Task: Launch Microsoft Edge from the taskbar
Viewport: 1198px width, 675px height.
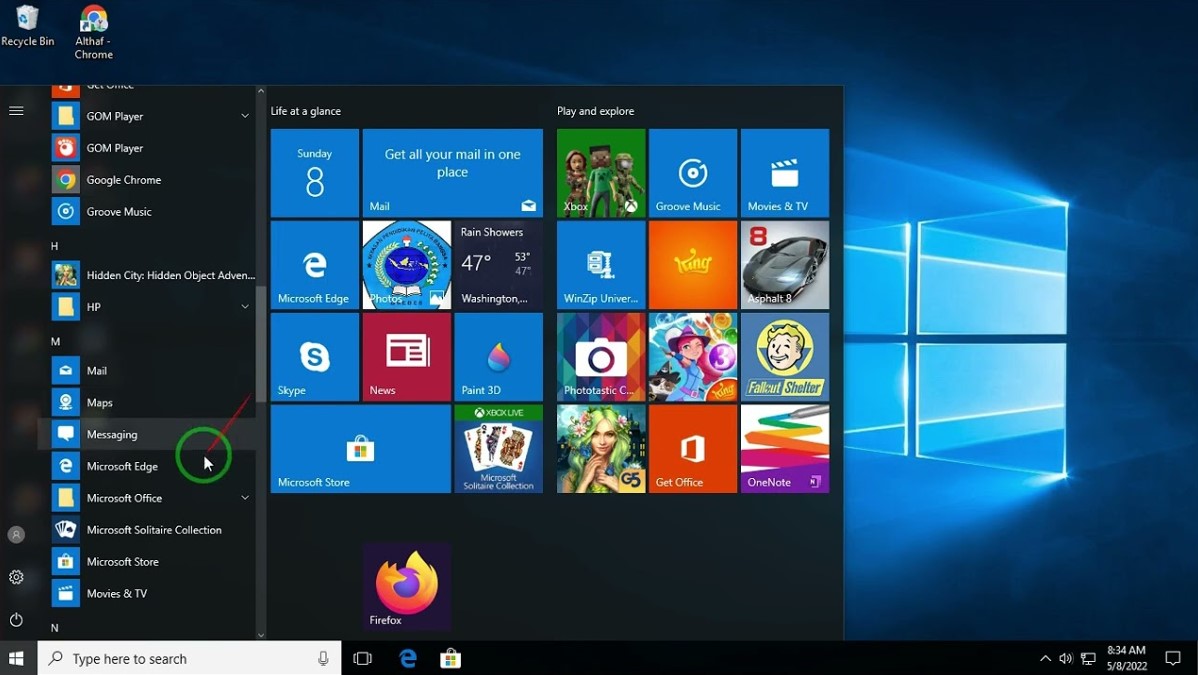Action: pos(406,658)
